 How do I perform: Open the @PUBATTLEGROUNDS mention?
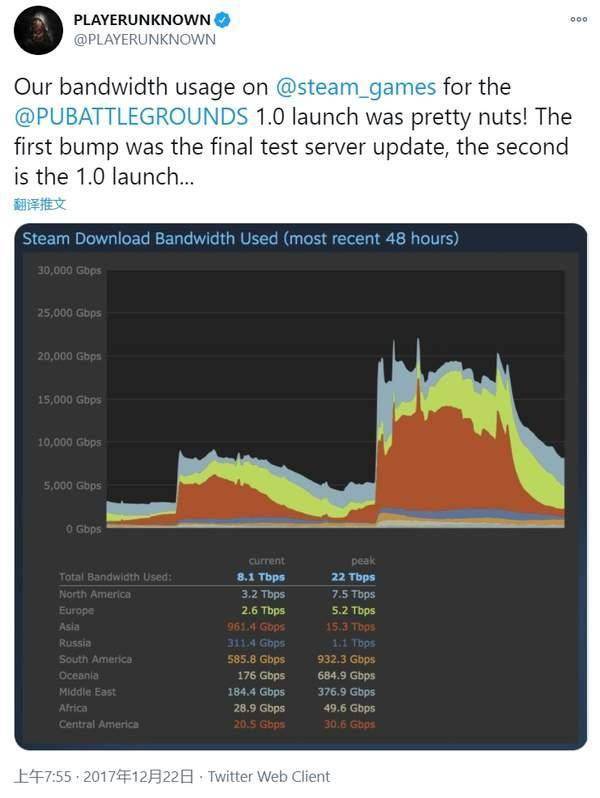tap(131, 118)
